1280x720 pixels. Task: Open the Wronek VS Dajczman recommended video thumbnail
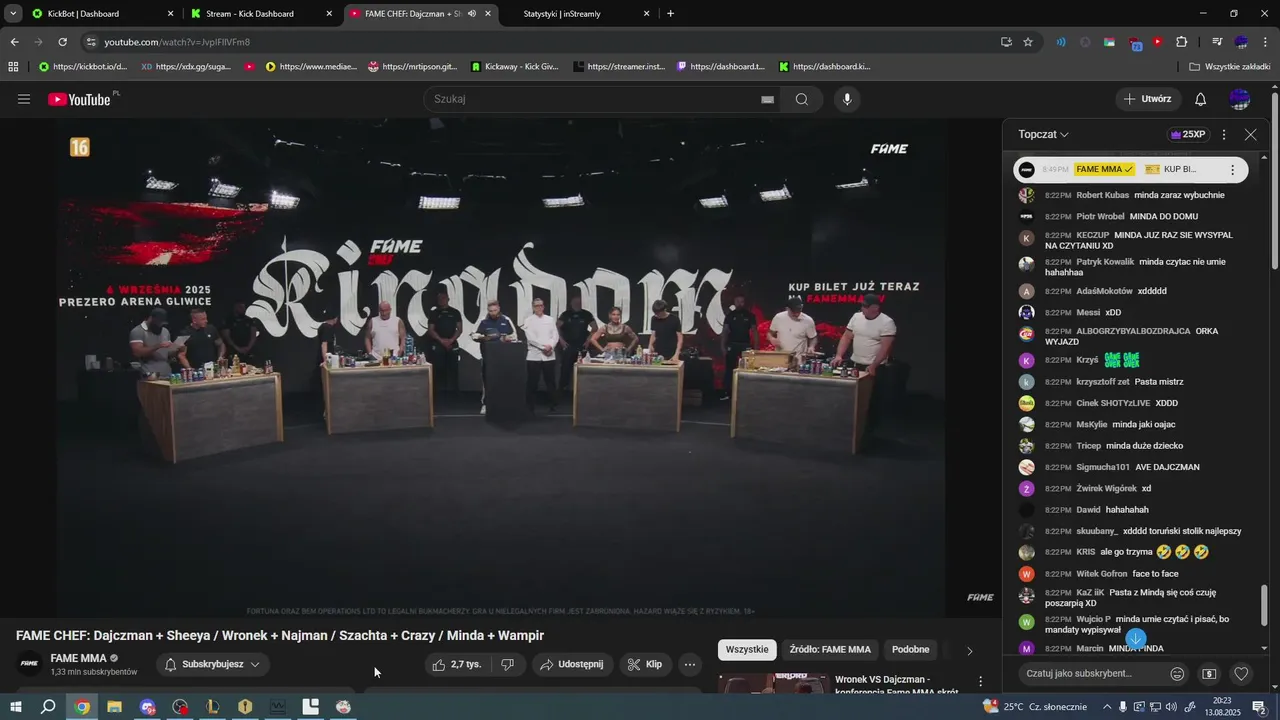click(x=773, y=684)
